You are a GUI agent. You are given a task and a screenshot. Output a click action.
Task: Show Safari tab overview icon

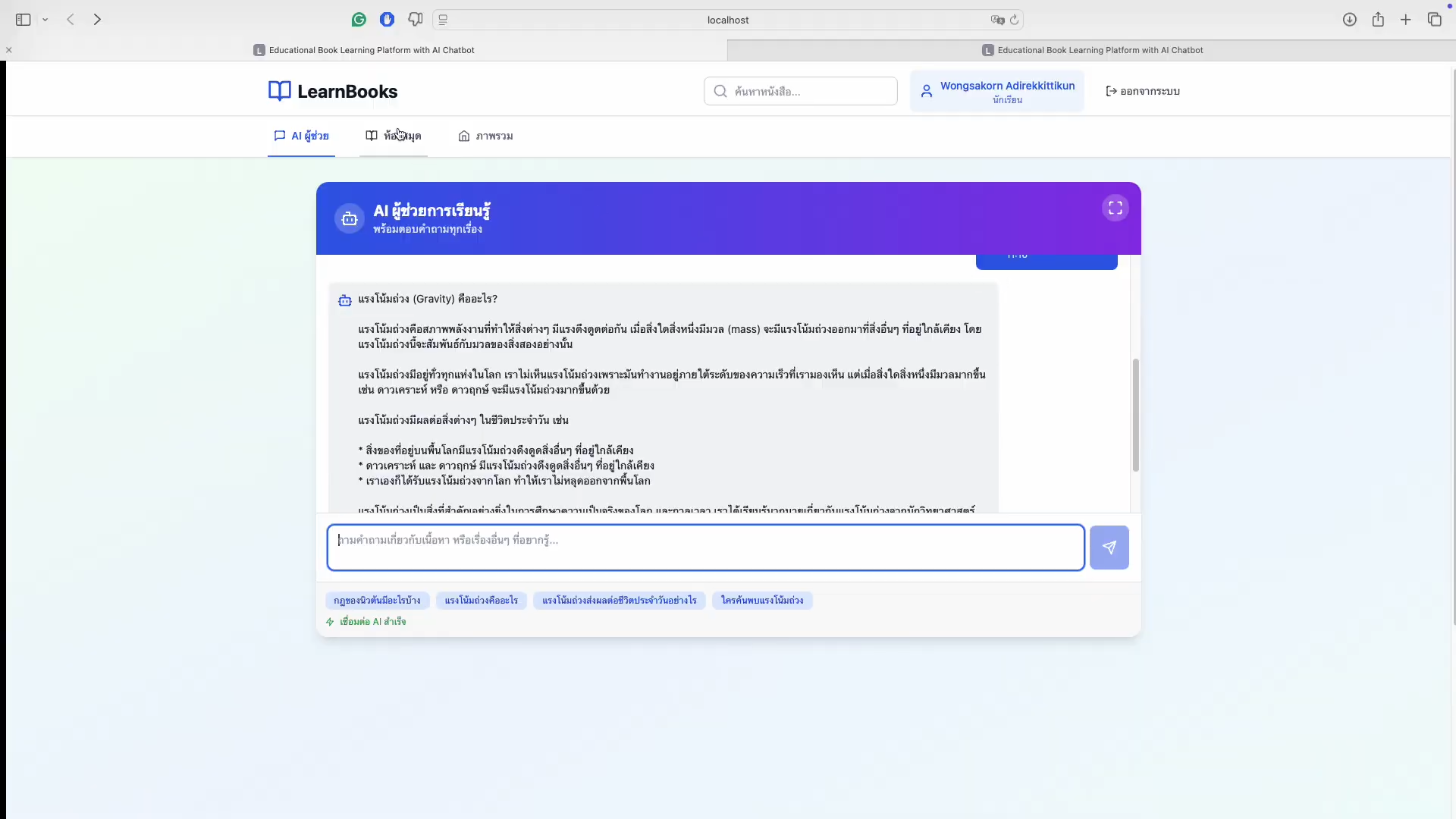(1434, 20)
